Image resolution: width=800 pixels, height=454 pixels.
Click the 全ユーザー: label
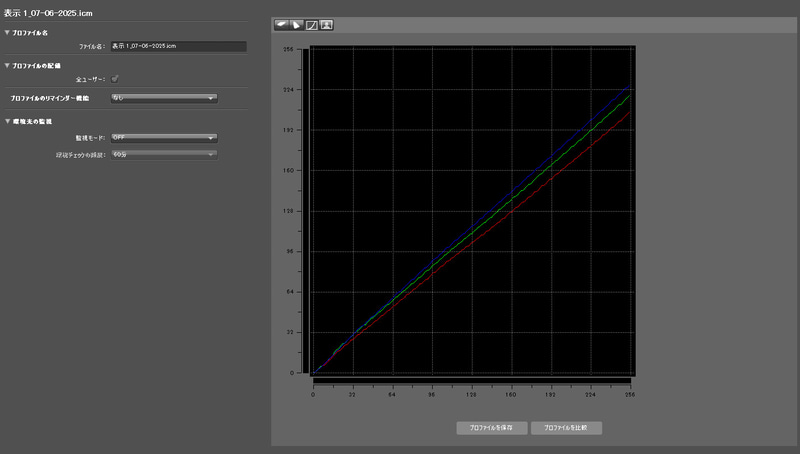(90, 80)
